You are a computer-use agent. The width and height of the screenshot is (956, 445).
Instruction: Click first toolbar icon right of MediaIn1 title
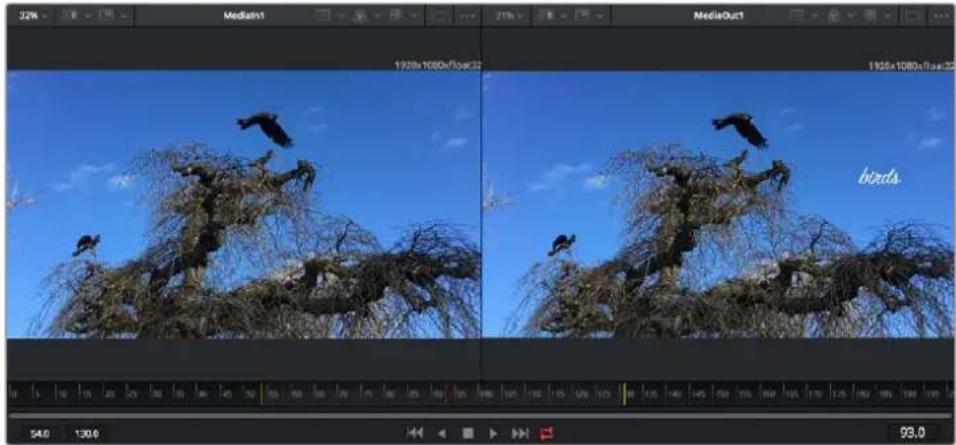pos(324,16)
